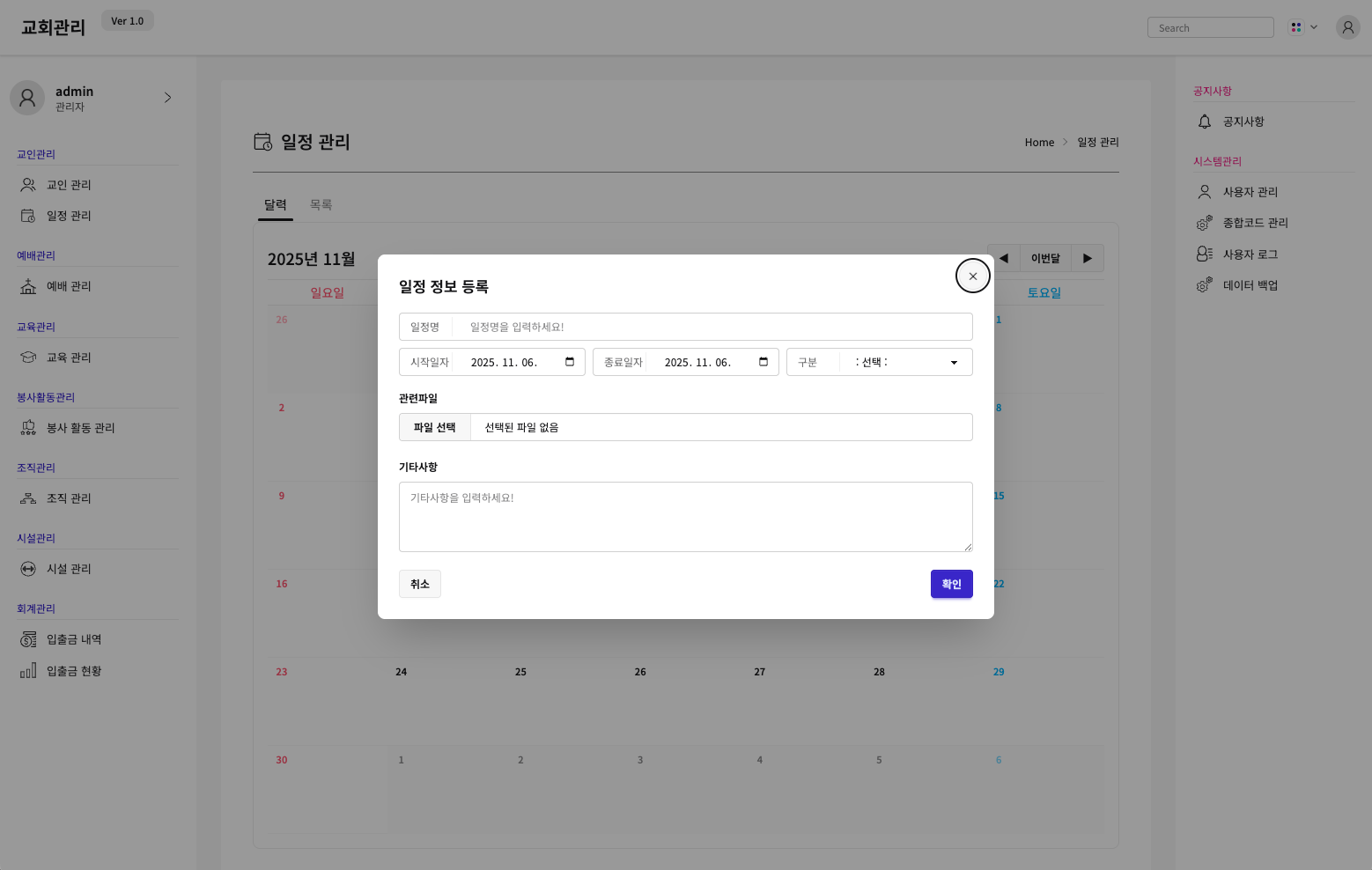
Task: Close the schedule registration dialog
Action: point(972,276)
